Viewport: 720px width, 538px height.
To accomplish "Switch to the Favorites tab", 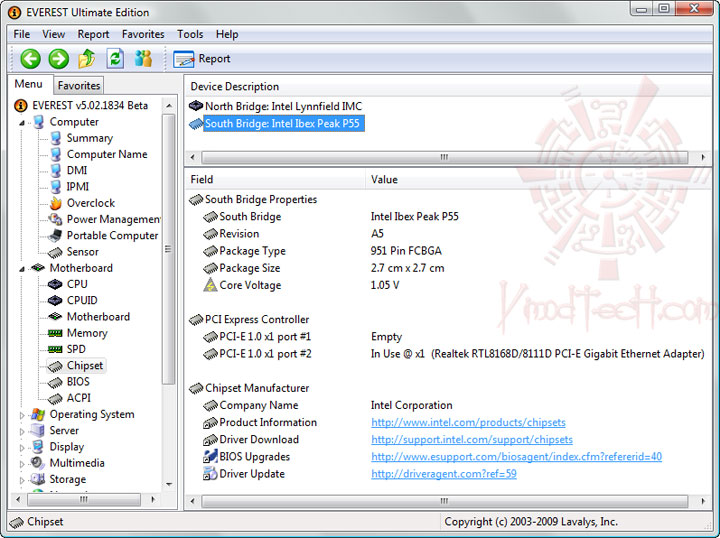I will pos(79,86).
